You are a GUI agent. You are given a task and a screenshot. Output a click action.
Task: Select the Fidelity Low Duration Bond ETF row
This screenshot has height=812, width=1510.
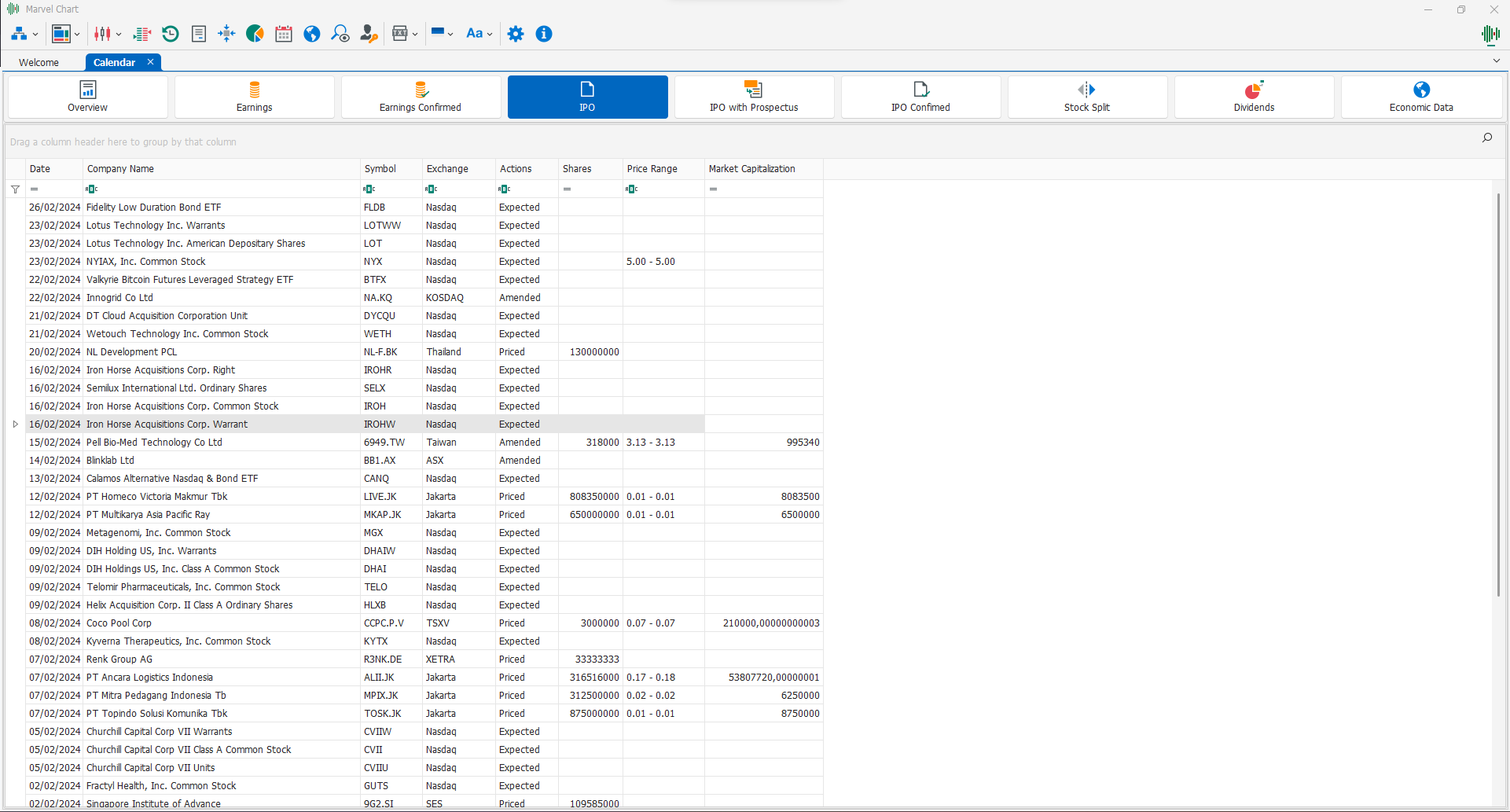(424, 208)
